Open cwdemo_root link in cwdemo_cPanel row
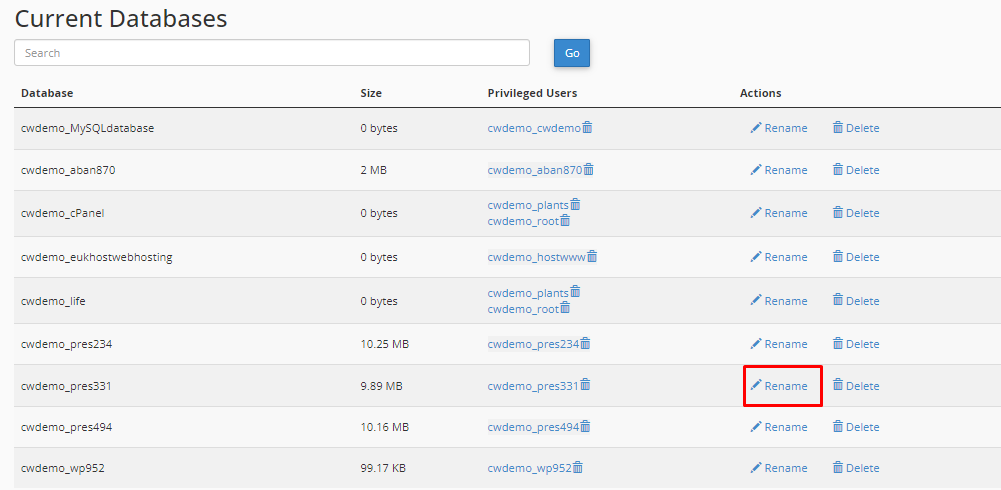This screenshot has height=490, width=1001. coord(523,221)
